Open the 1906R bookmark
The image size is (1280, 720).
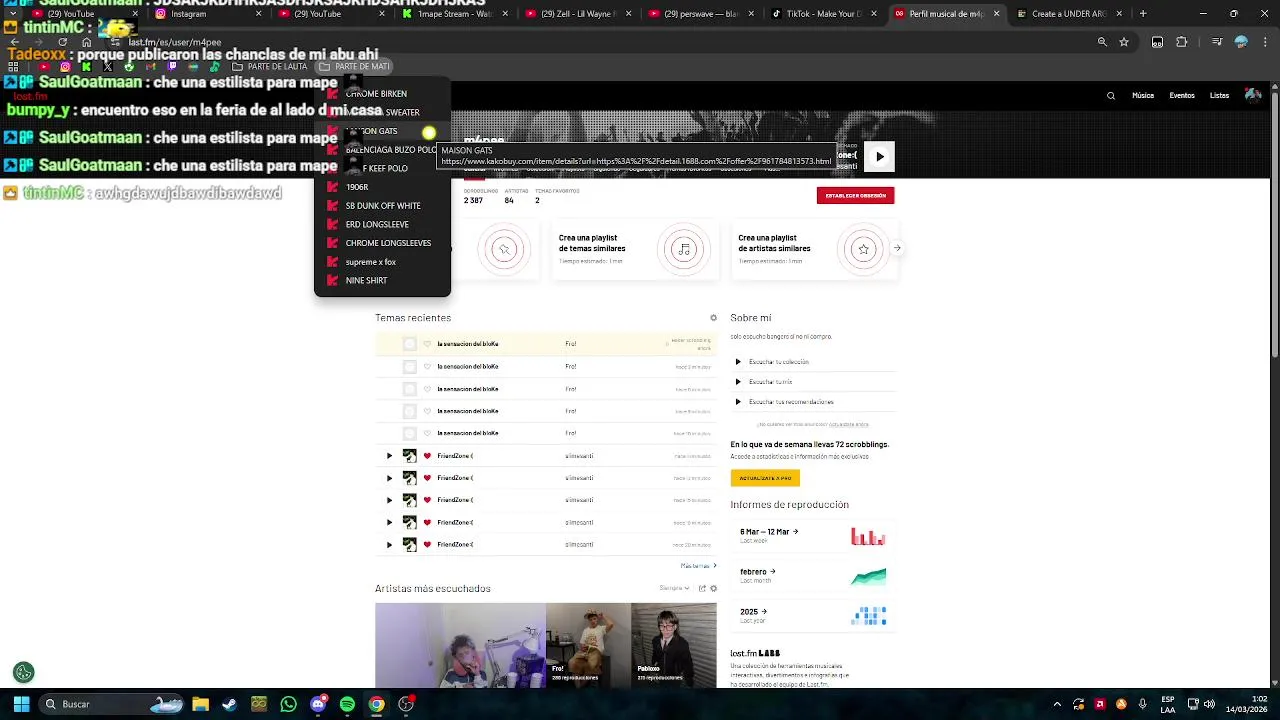pyautogui.click(x=382, y=187)
